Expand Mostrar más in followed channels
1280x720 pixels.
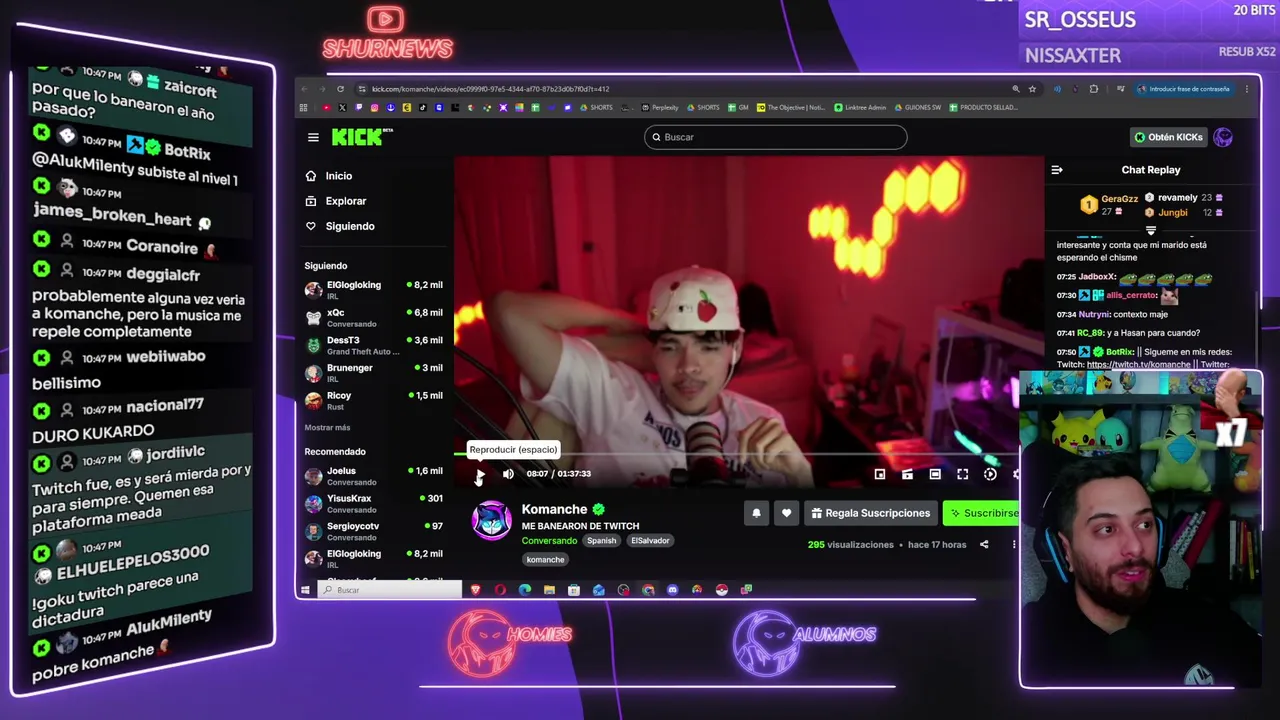[327, 428]
